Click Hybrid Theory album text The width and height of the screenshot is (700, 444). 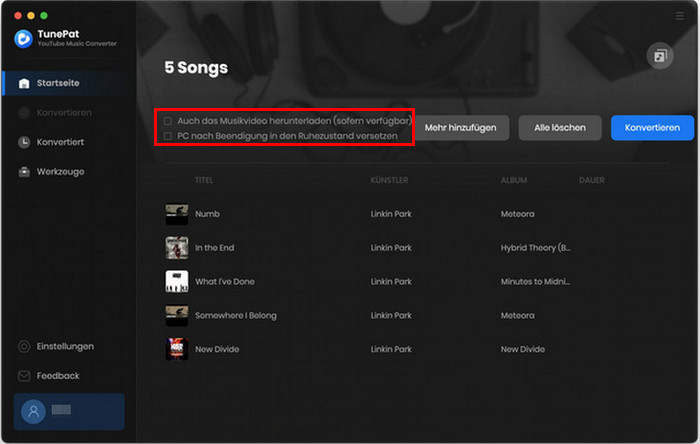pyautogui.click(x=535, y=248)
